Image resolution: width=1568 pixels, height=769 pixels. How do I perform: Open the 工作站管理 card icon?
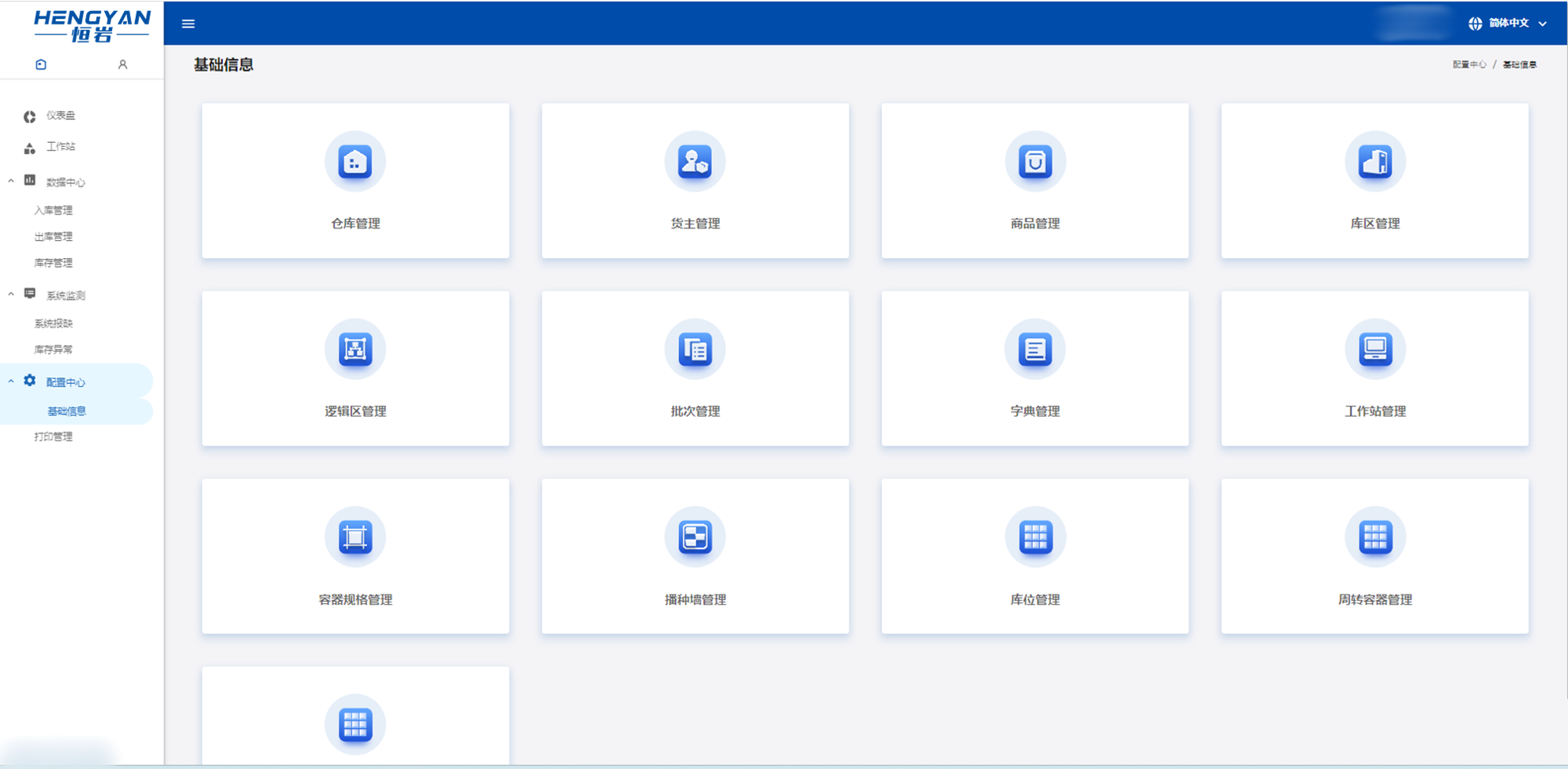point(1375,349)
